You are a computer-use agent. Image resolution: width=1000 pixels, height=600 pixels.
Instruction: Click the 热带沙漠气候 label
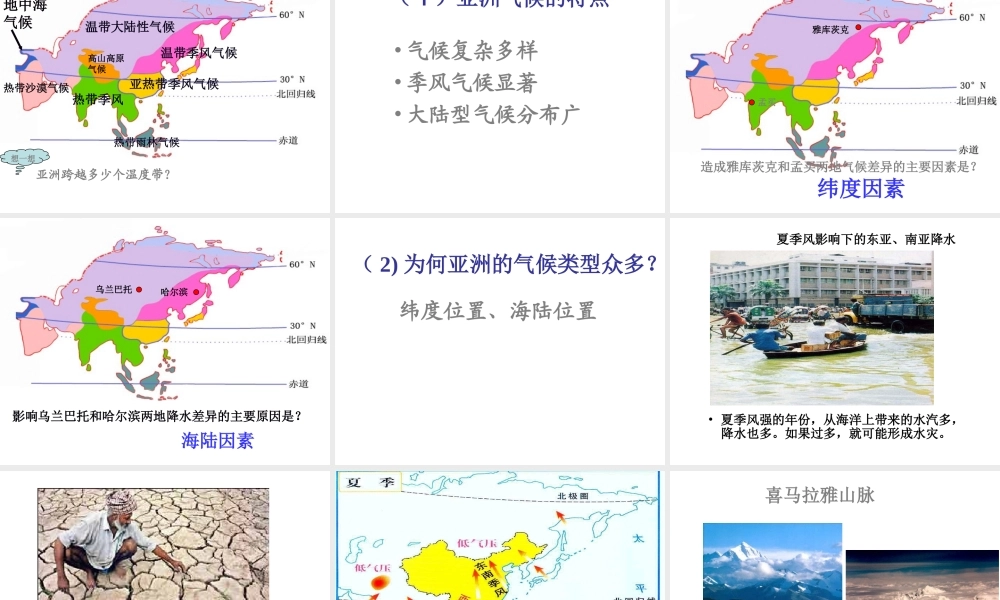coord(36,87)
